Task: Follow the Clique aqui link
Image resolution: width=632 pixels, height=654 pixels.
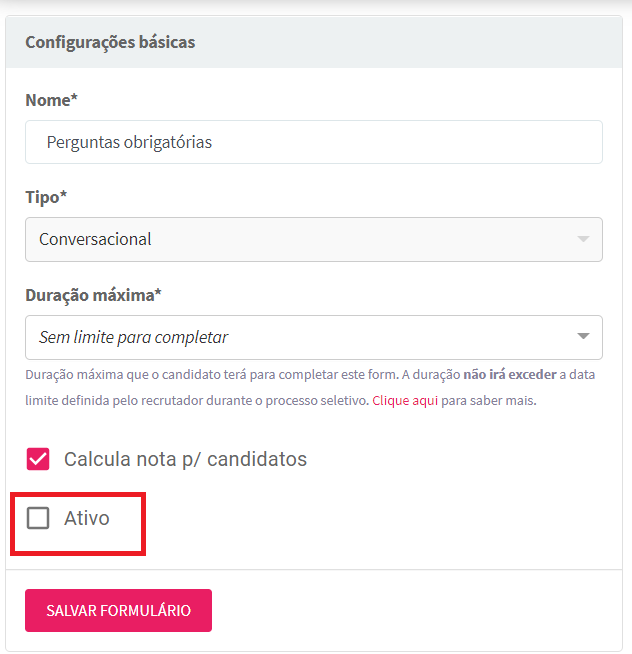Action: click(x=405, y=401)
